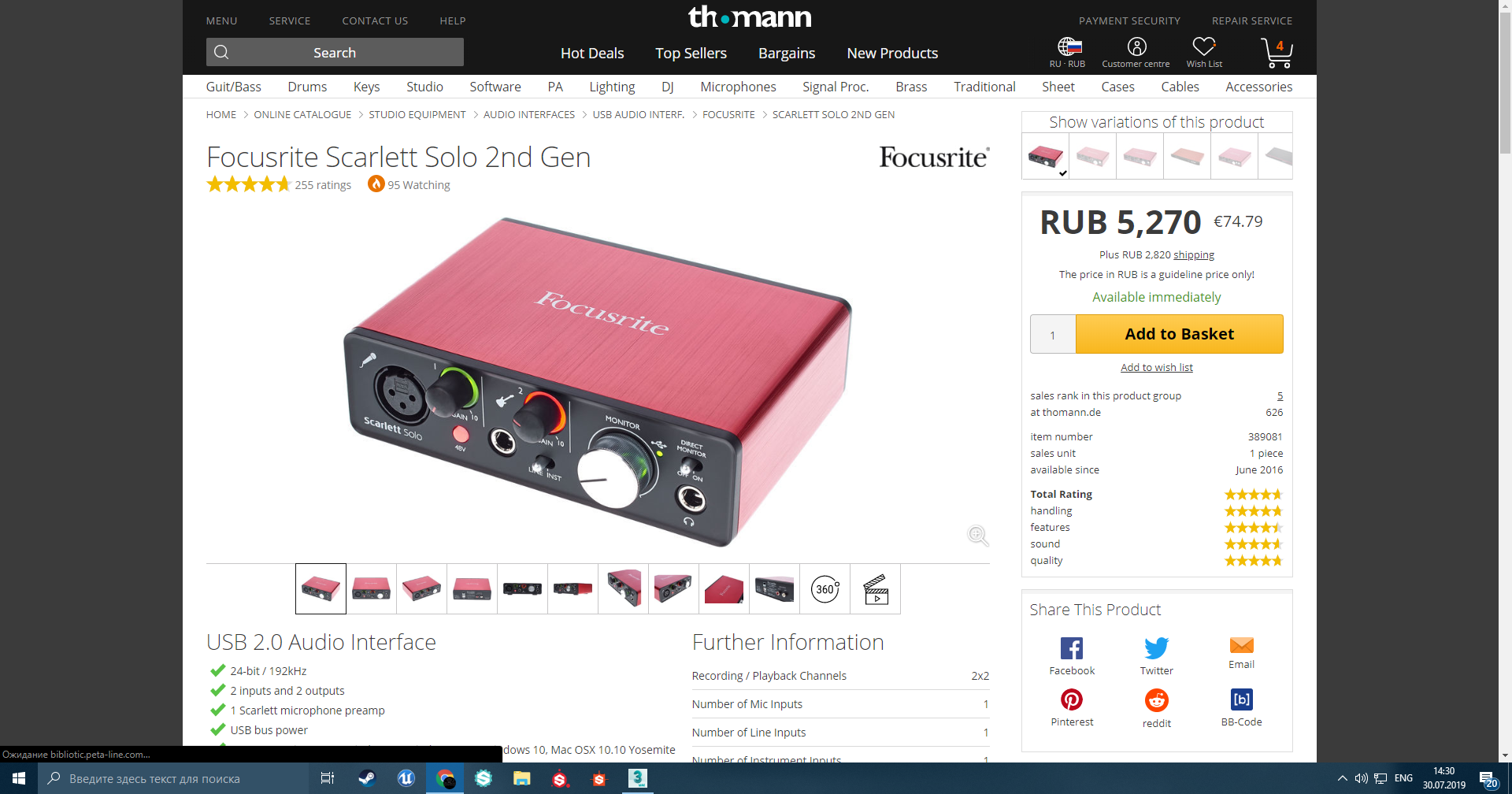Click the Search input field
This screenshot has width=1512, height=794.
click(335, 52)
